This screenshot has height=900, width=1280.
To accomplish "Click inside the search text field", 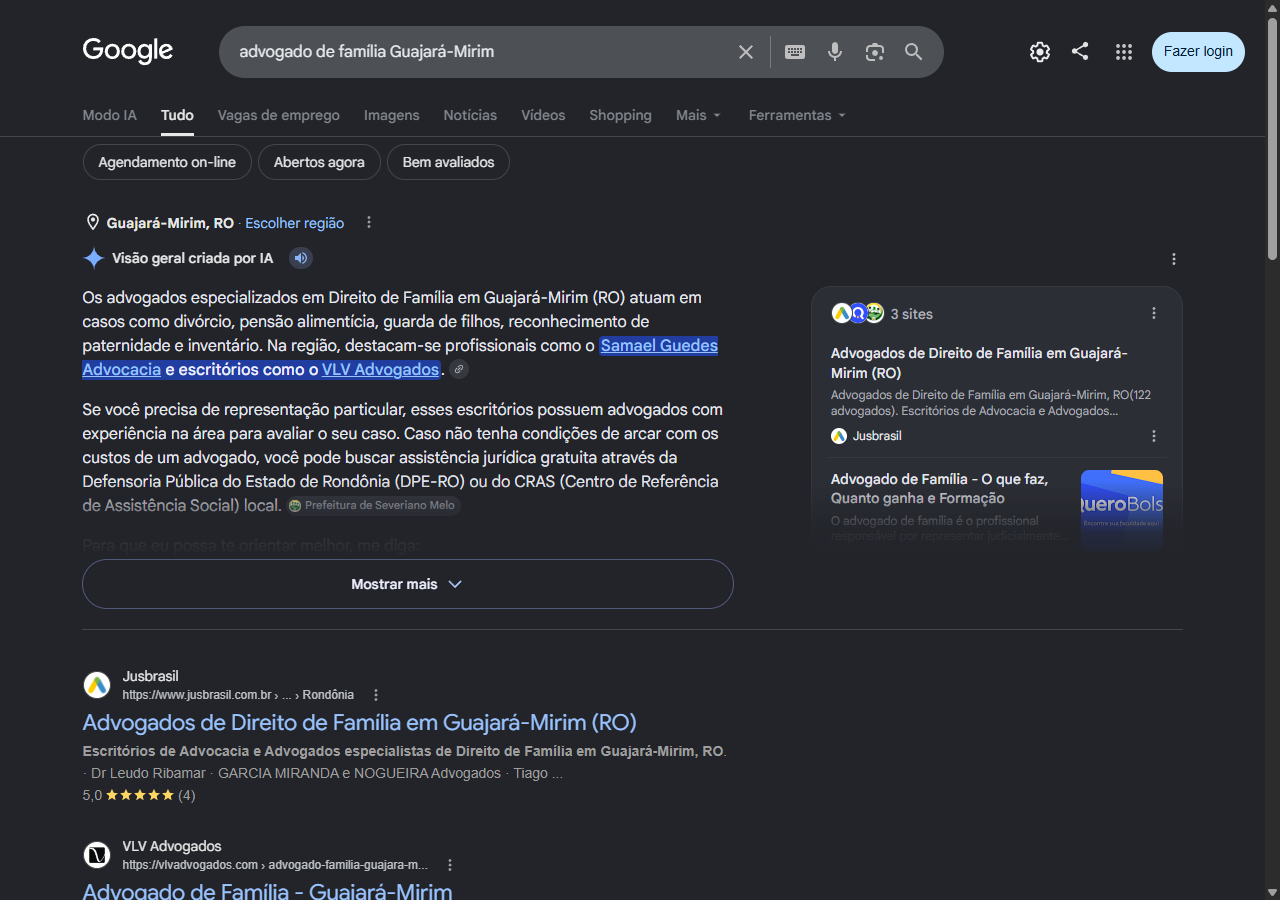I will pos(480,52).
